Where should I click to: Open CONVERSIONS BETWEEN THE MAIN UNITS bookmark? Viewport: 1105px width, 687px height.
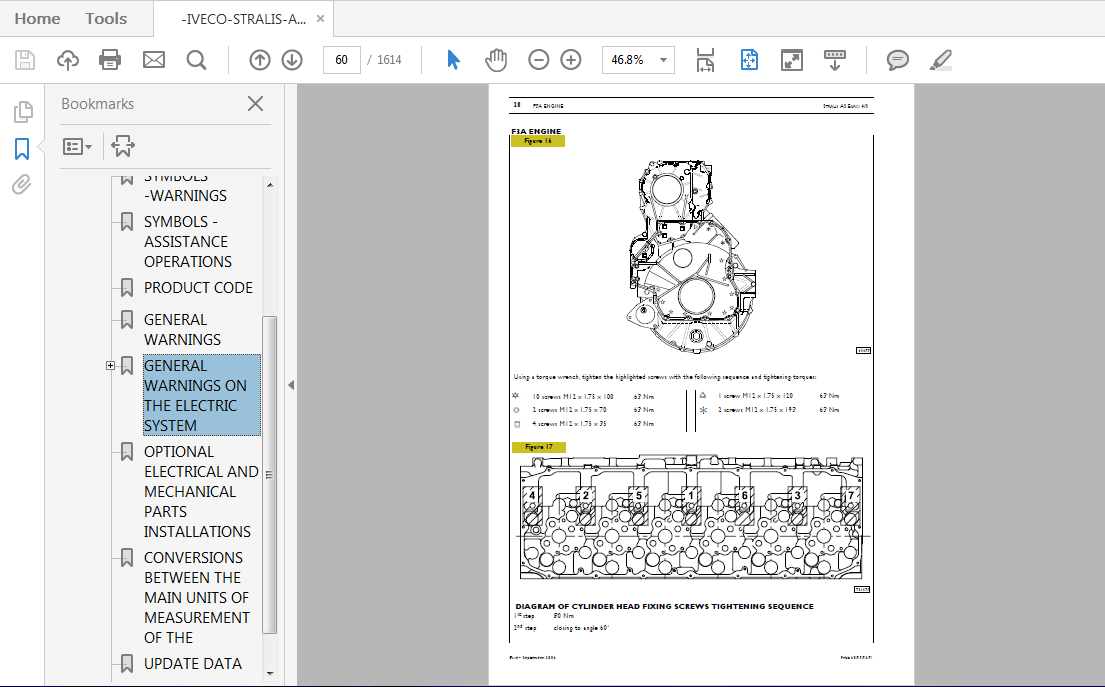[x=197, y=598]
